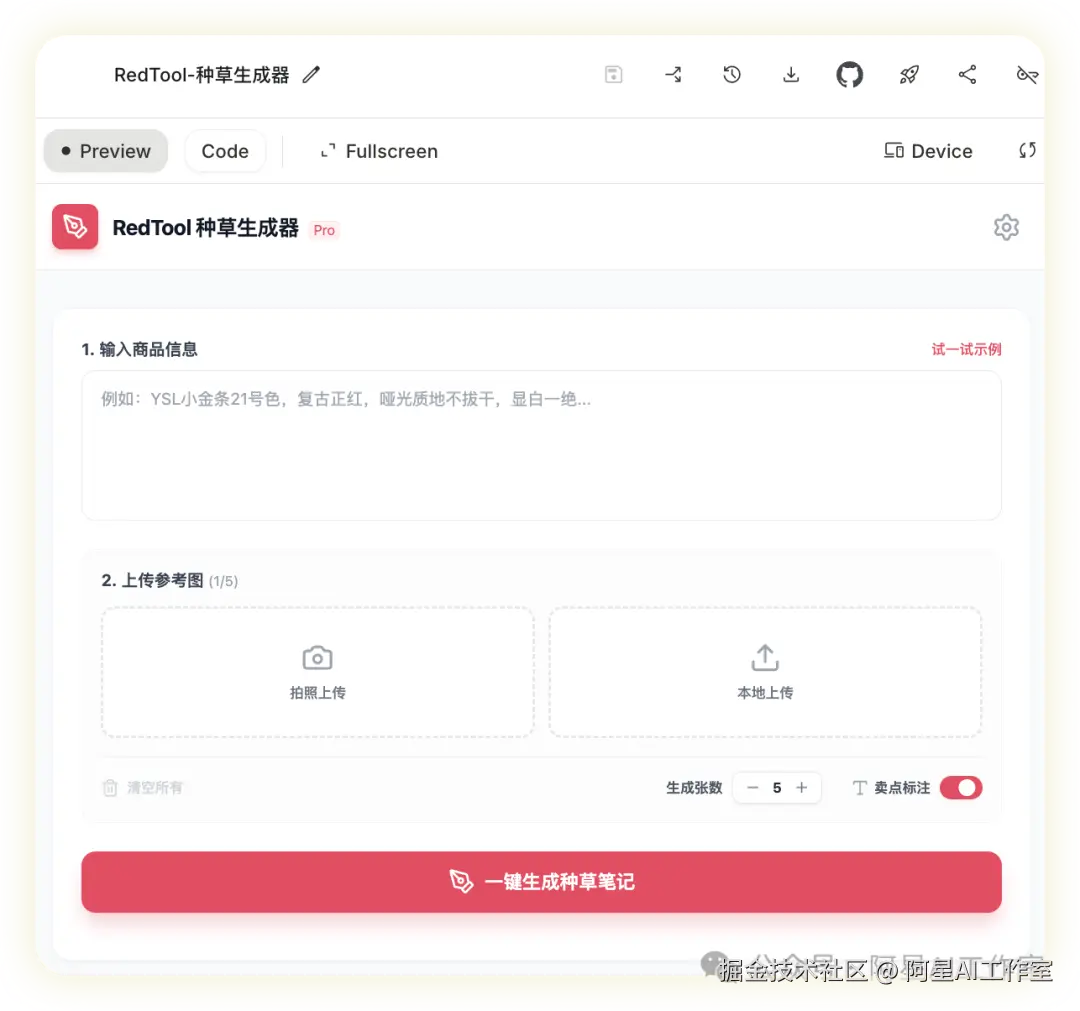The image size is (1080, 1011).
Task: Select the Preview tab
Action: pyautogui.click(x=105, y=151)
